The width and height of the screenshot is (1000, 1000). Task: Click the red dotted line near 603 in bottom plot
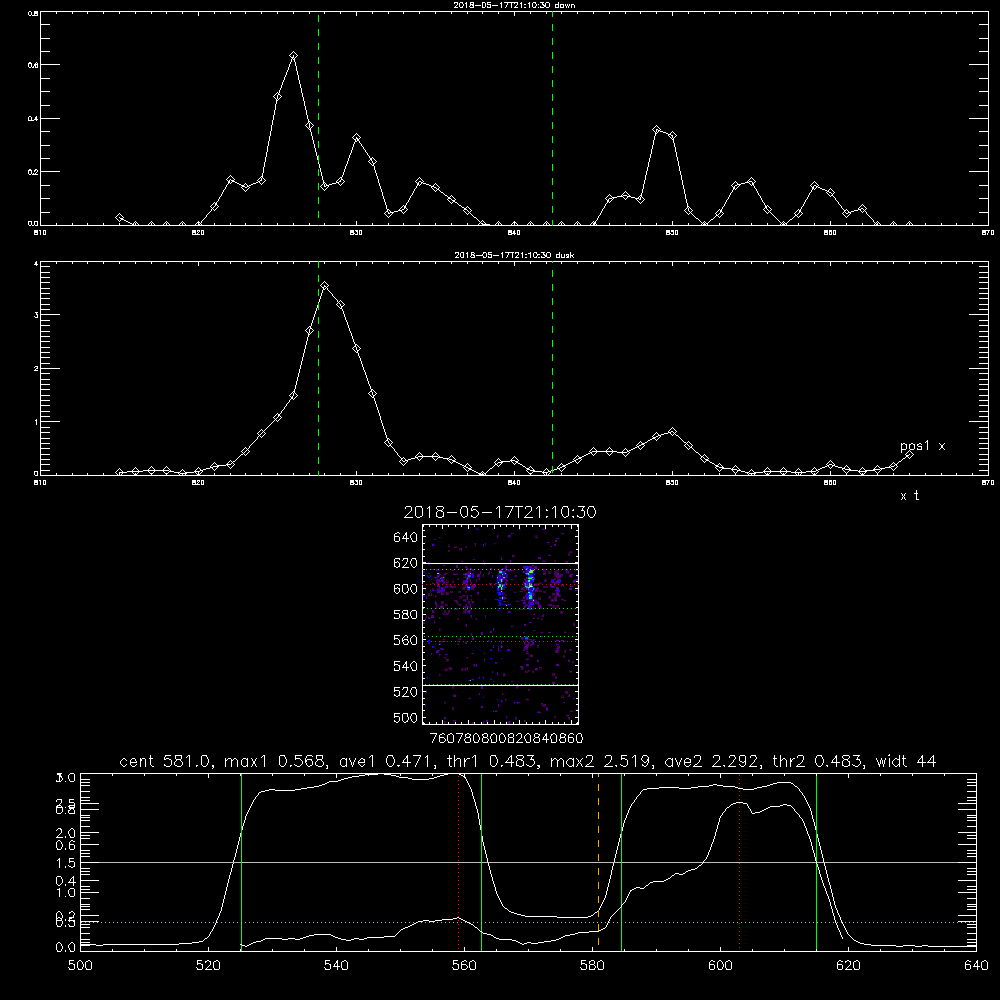[x=739, y=861]
